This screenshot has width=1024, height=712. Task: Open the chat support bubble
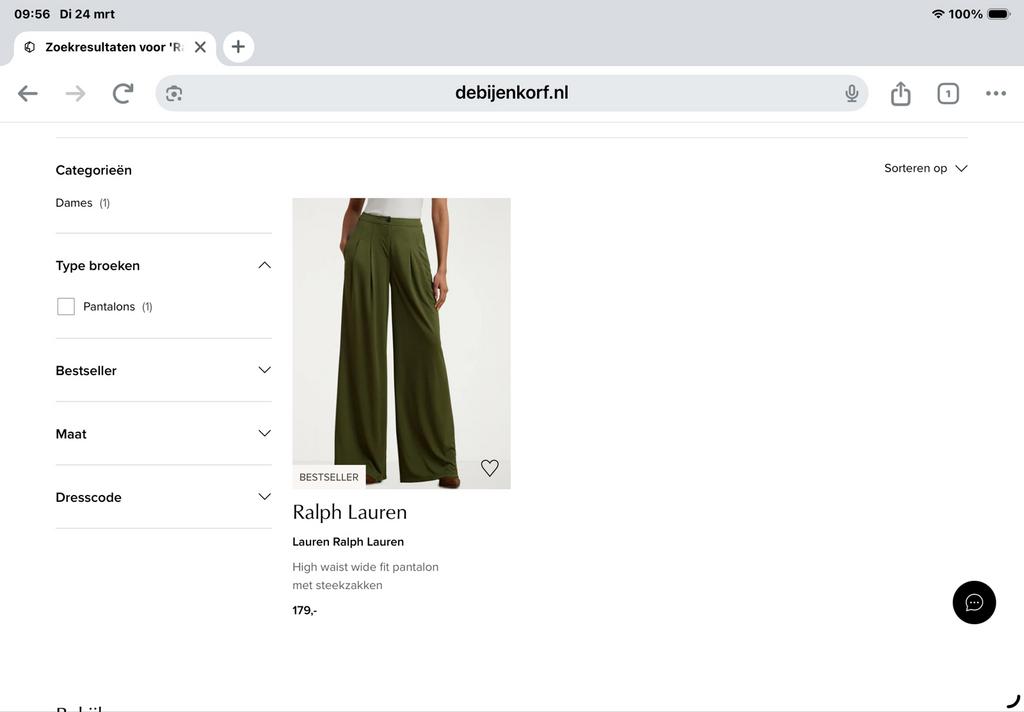coord(973,602)
